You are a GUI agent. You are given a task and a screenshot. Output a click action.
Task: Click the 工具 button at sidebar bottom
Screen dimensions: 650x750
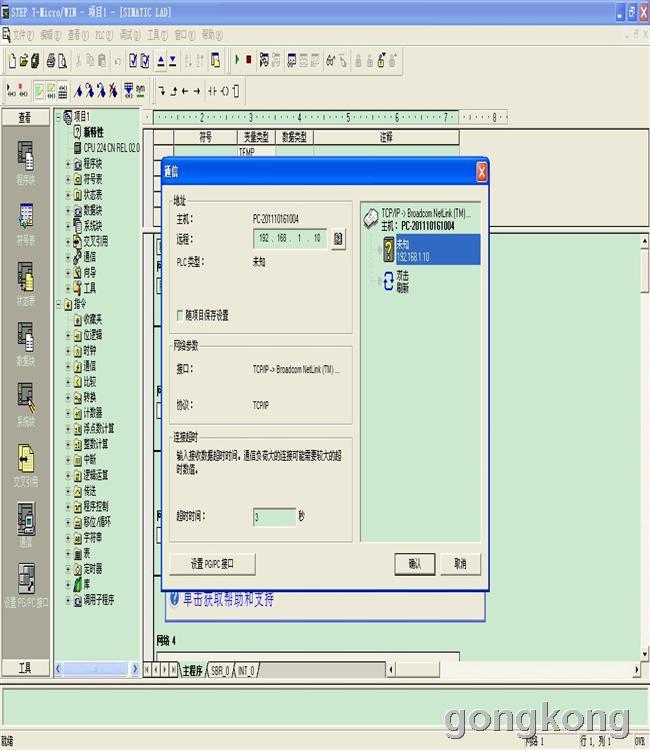(x=25, y=668)
